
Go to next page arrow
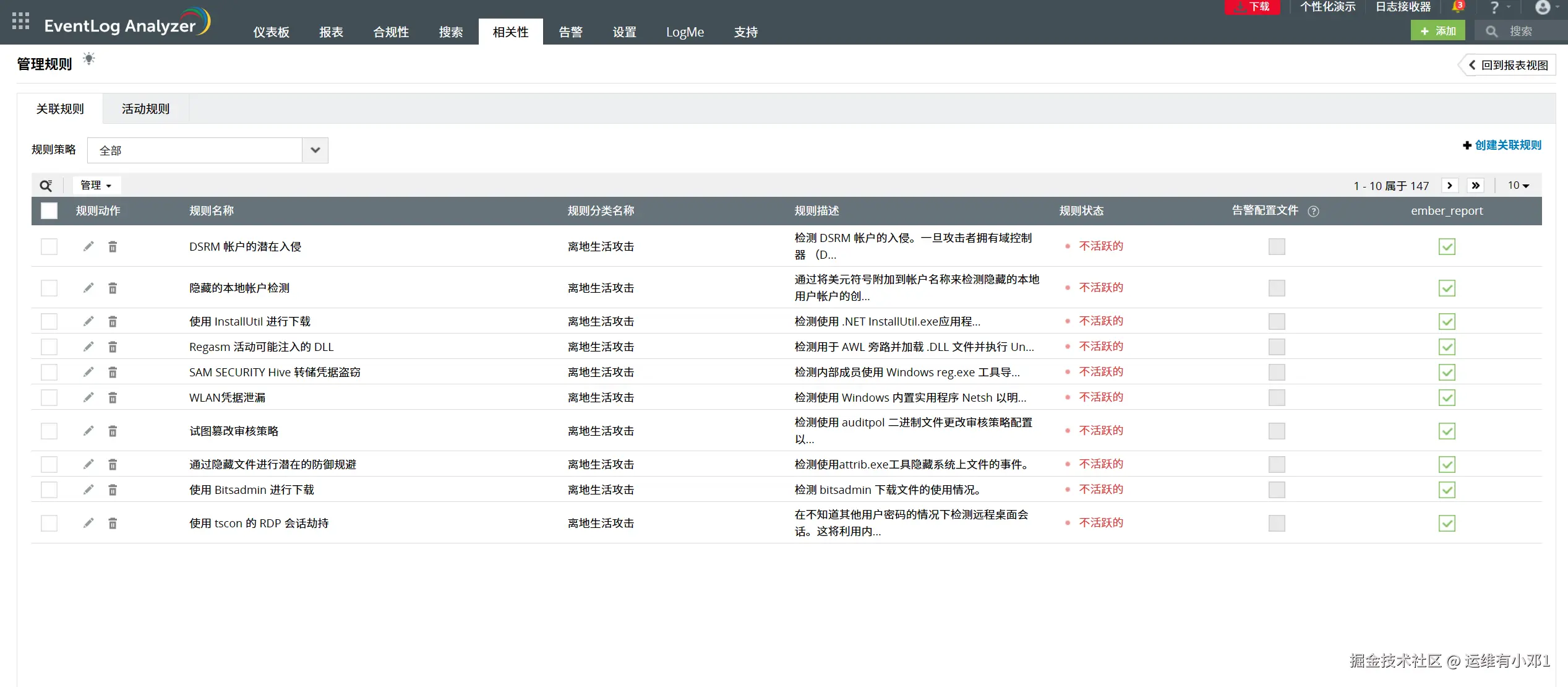[1449, 186]
